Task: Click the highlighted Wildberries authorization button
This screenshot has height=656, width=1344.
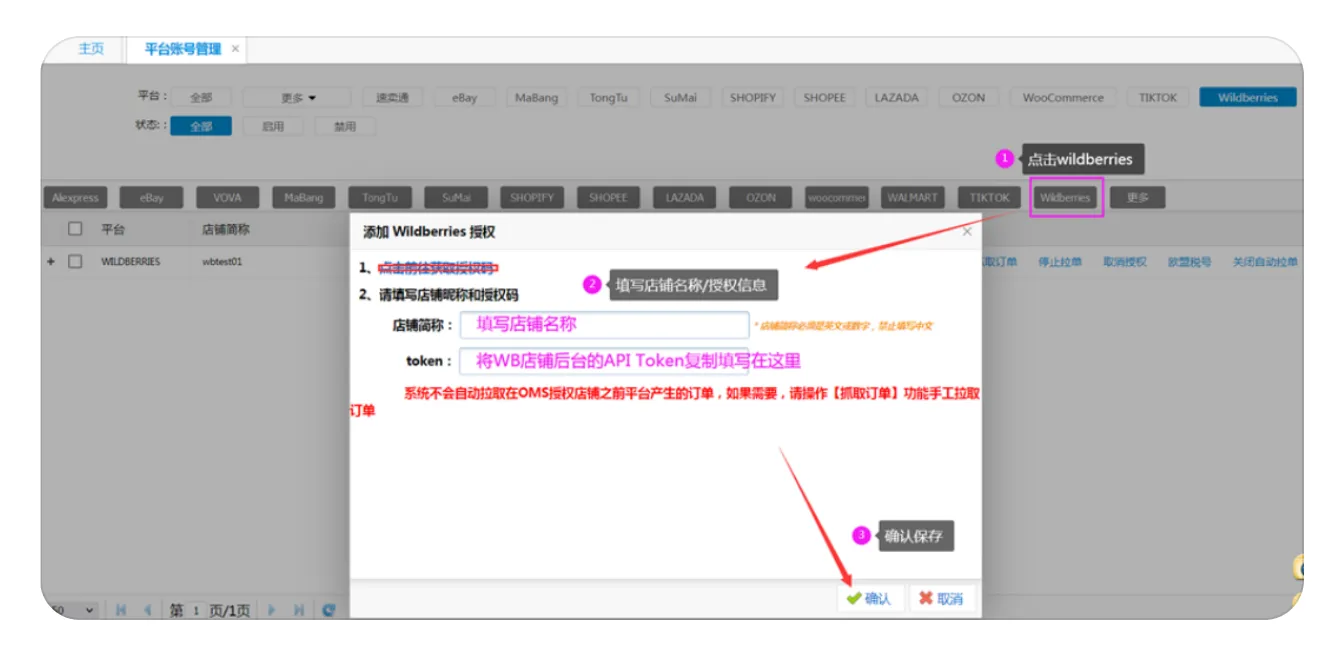Action: point(1065,198)
